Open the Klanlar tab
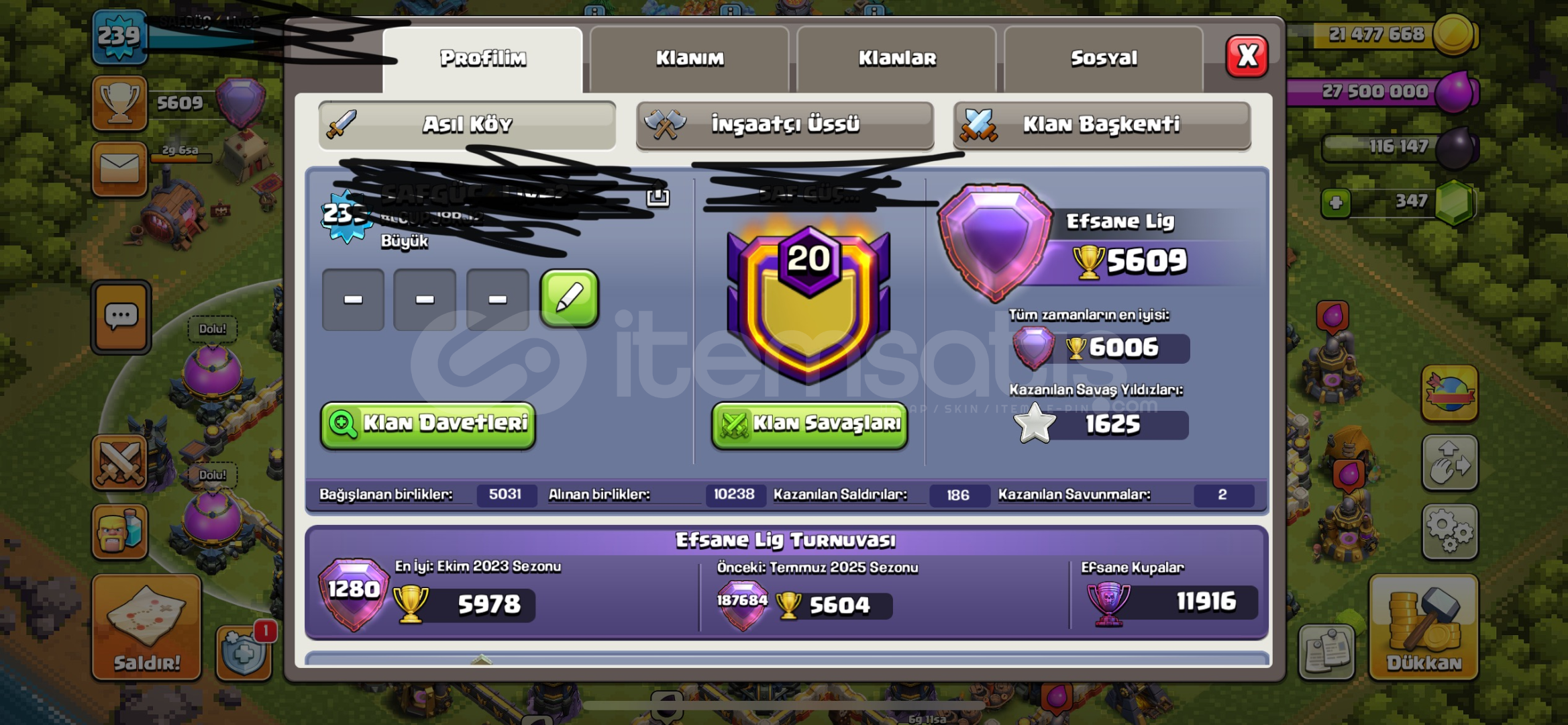Screen dimensions: 1568x725 point(897,58)
